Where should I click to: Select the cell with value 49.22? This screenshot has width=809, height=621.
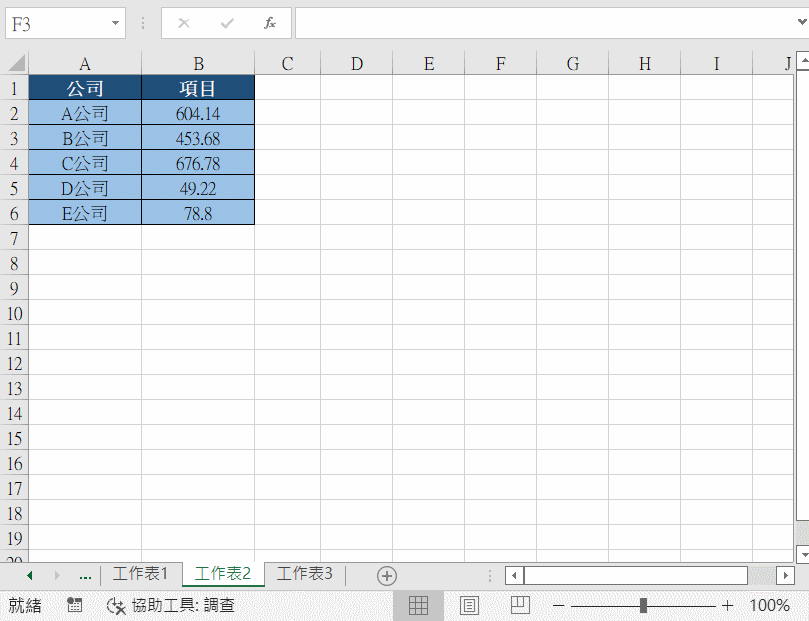pos(198,188)
